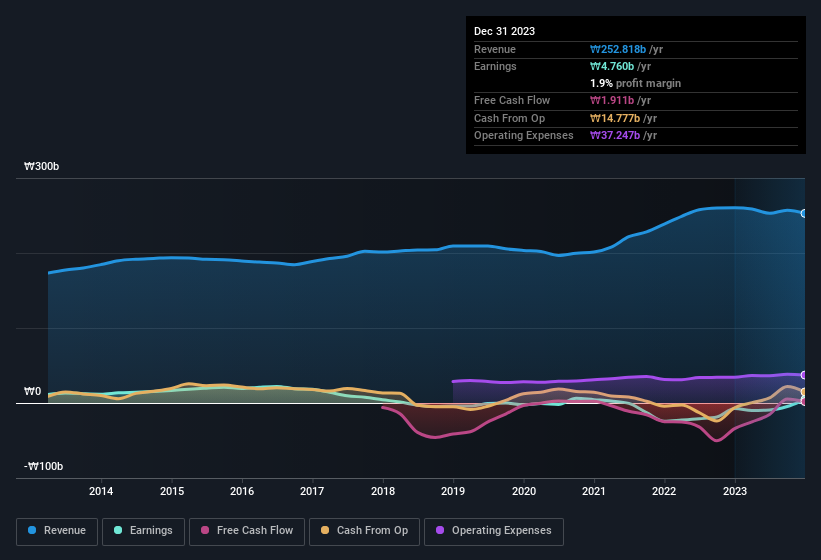Toggle the Free Cash Flow series

click(x=246, y=531)
